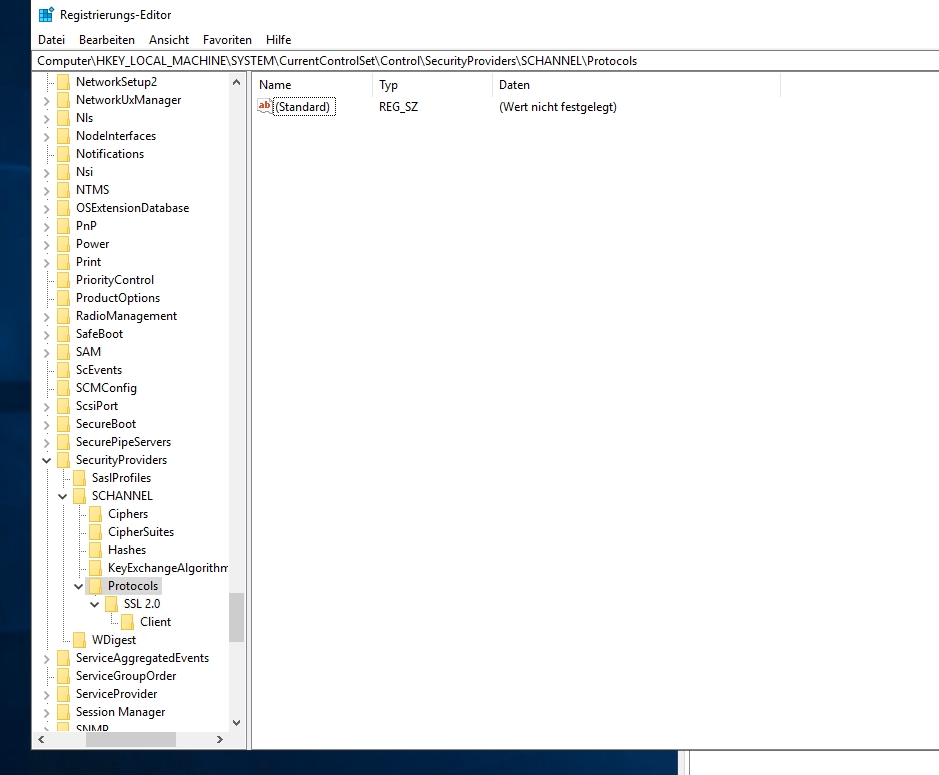The height and width of the screenshot is (775, 939).
Task: Expand the Power key
Action: point(46,244)
